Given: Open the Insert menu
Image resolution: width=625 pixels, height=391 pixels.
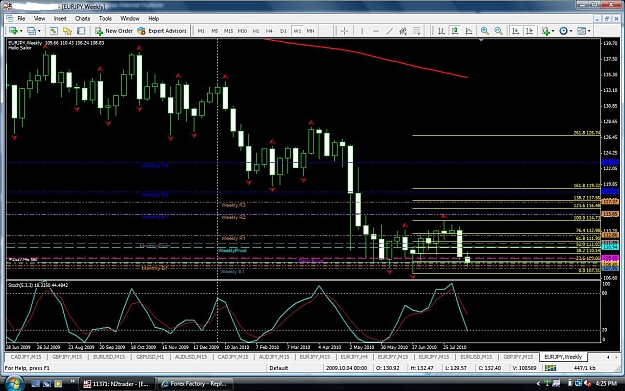Looking at the screenshot, I should pyautogui.click(x=60, y=18).
